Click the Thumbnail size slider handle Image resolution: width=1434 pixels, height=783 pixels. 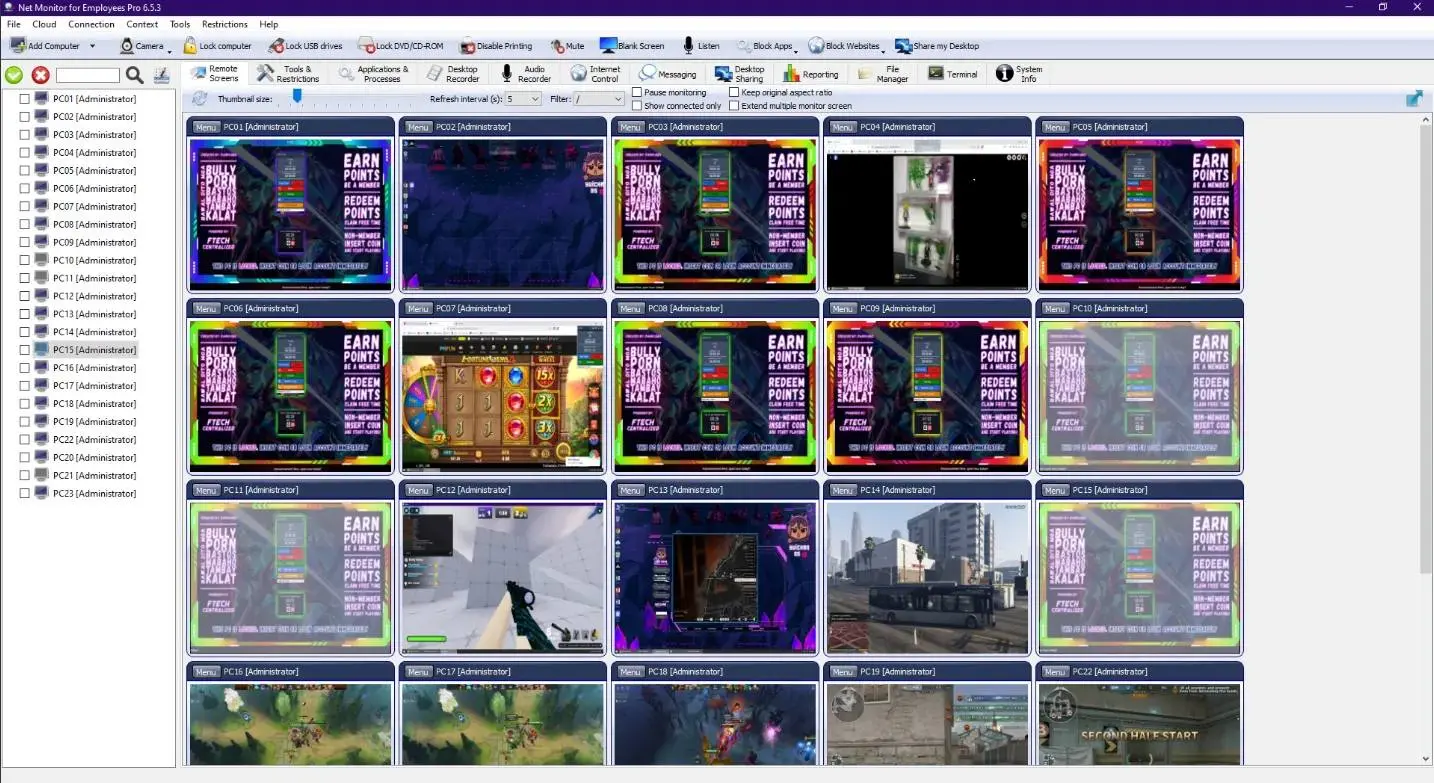coord(297,96)
